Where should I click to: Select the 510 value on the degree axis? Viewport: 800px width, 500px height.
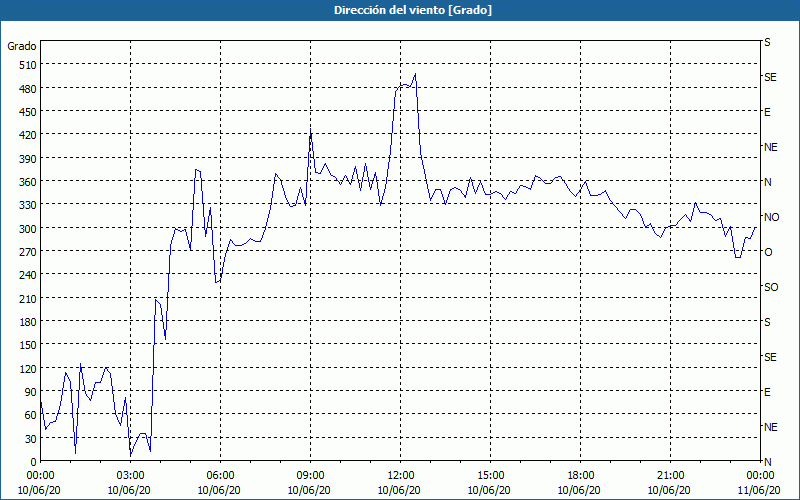pyautogui.click(x=28, y=65)
